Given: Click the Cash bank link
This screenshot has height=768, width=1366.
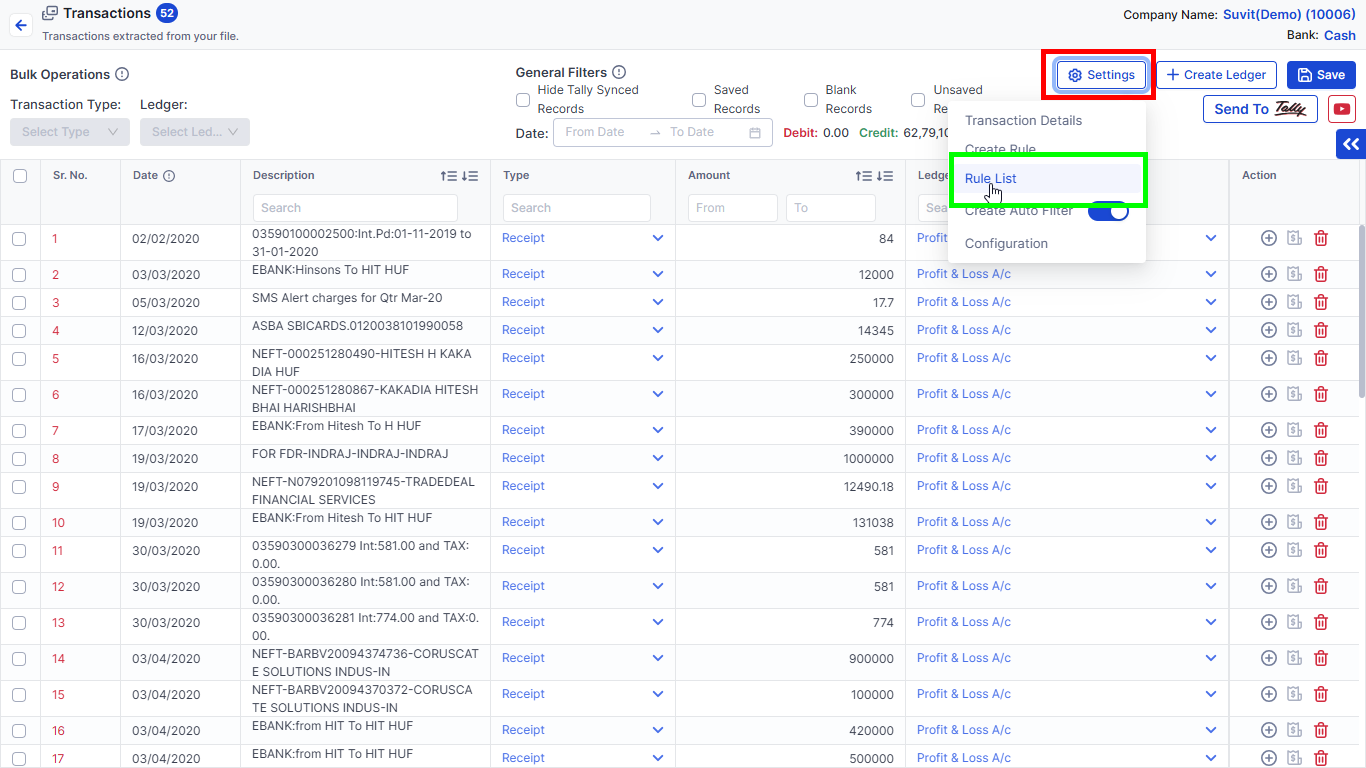Looking at the screenshot, I should click(1340, 35).
